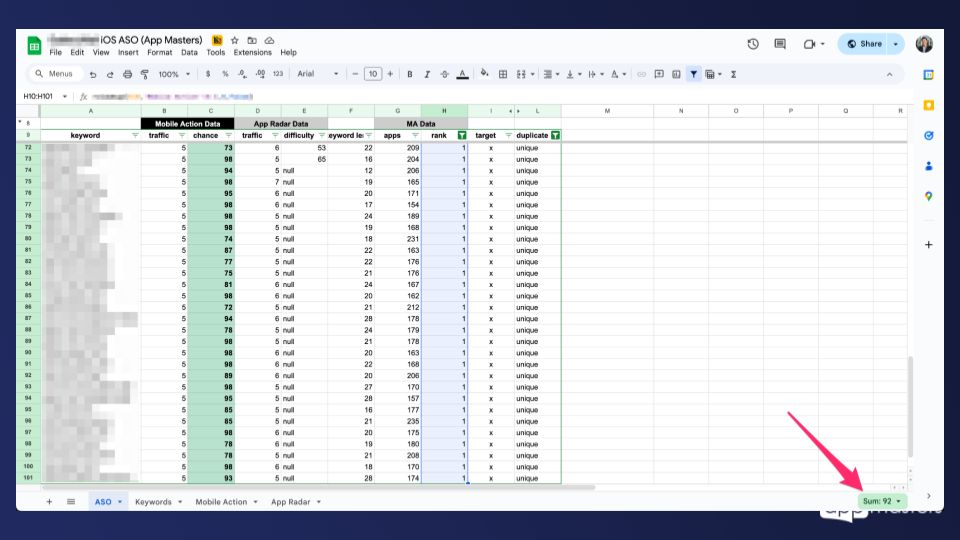Select the Paint format tool

click(x=144, y=74)
